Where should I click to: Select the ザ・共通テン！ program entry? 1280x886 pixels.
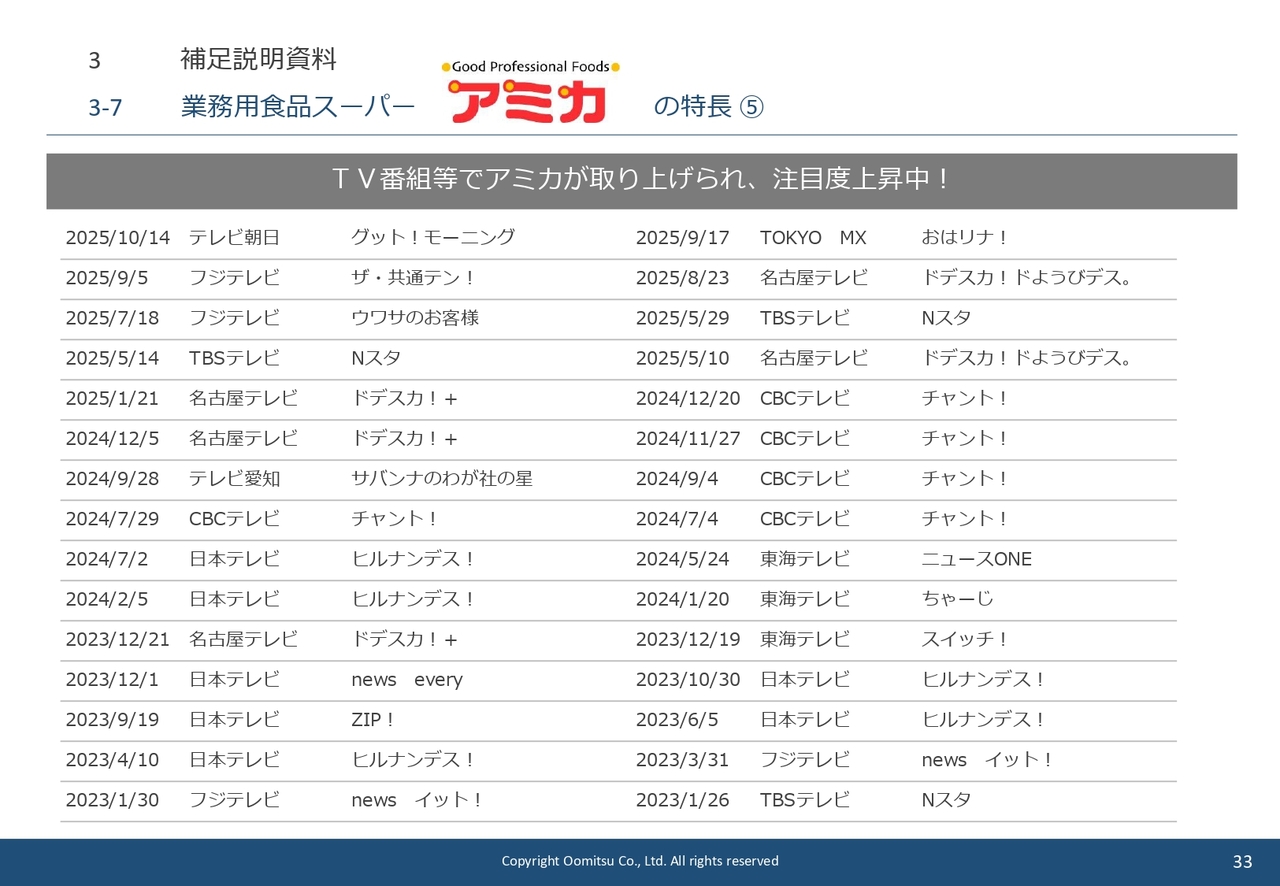(412, 278)
